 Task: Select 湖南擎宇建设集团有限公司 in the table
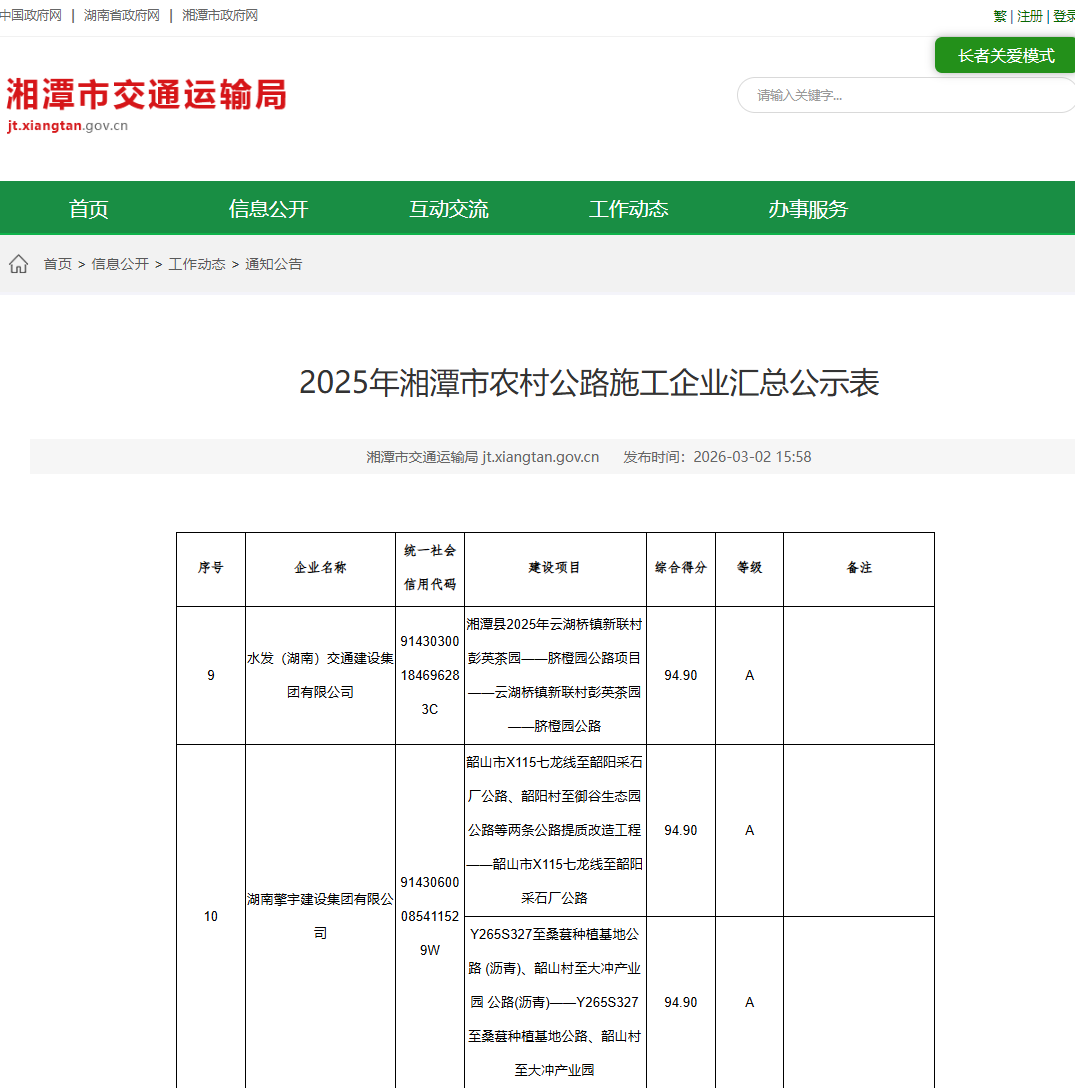pos(319,916)
